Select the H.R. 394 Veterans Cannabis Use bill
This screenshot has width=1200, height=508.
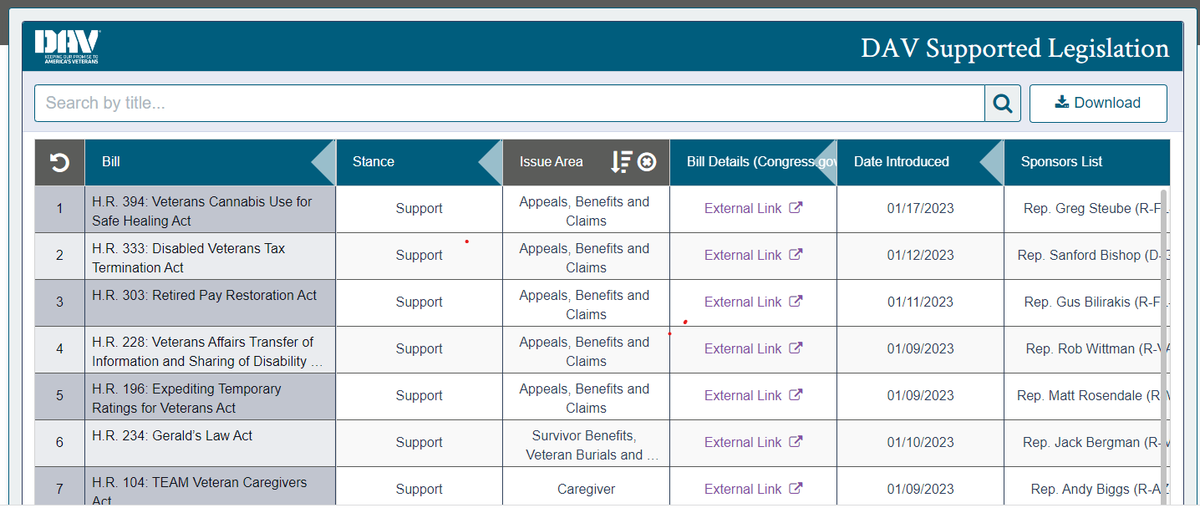210,210
